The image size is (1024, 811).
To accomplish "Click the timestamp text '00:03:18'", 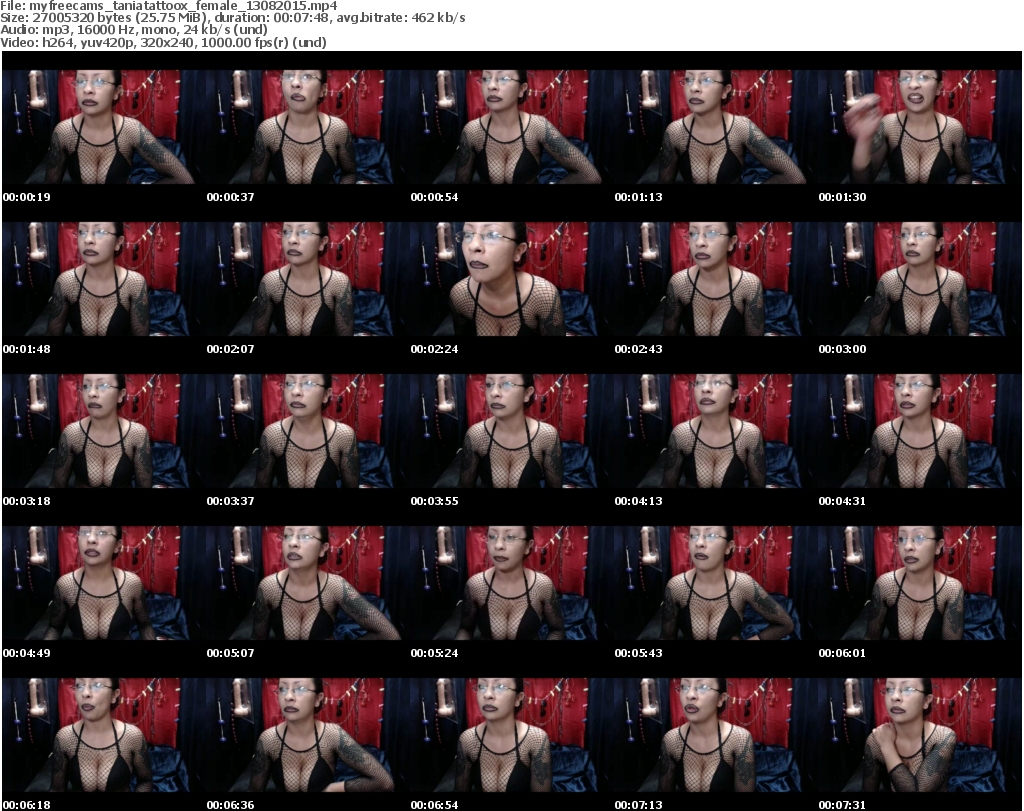I will click(x=27, y=501).
